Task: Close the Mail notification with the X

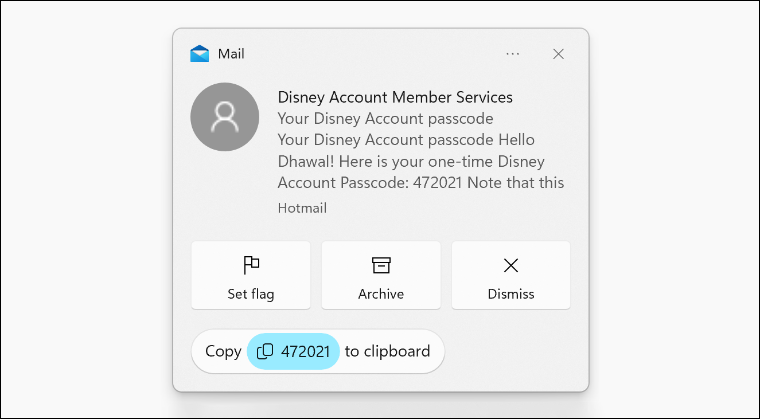Action: 558,54
